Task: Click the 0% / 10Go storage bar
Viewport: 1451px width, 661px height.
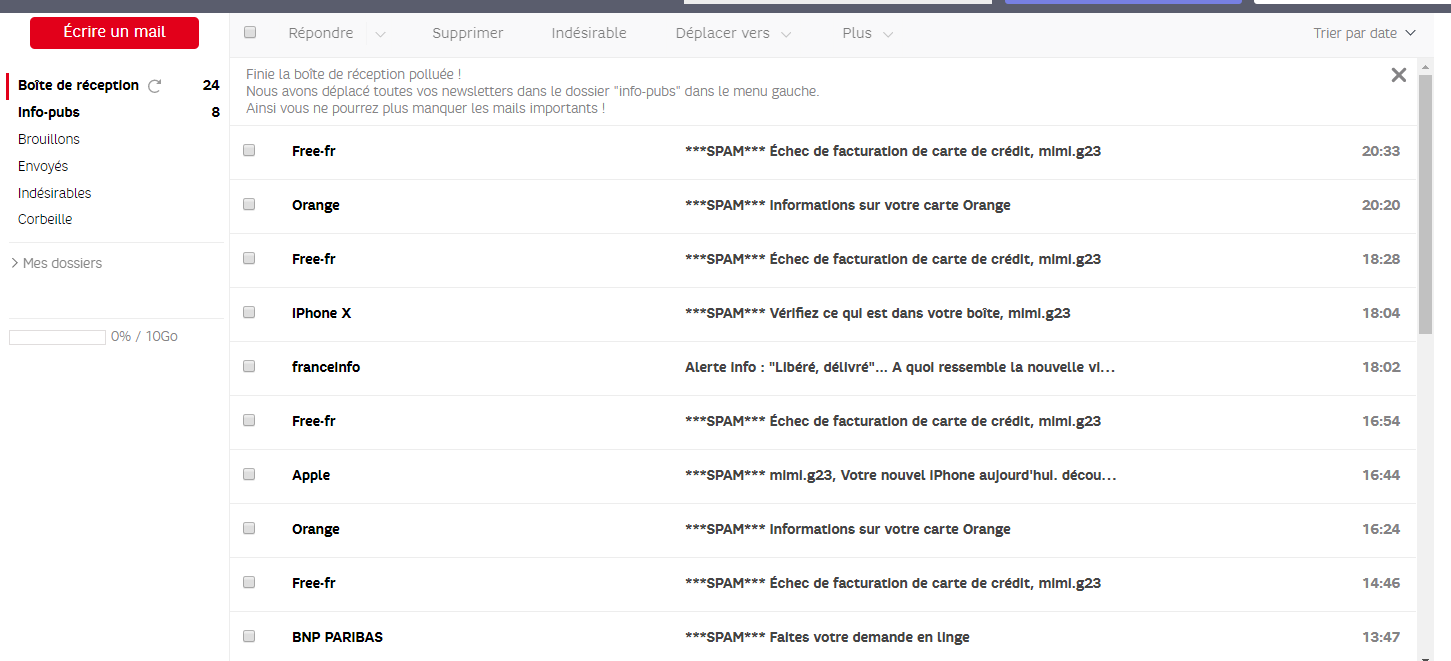Action: tap(57, 336)
